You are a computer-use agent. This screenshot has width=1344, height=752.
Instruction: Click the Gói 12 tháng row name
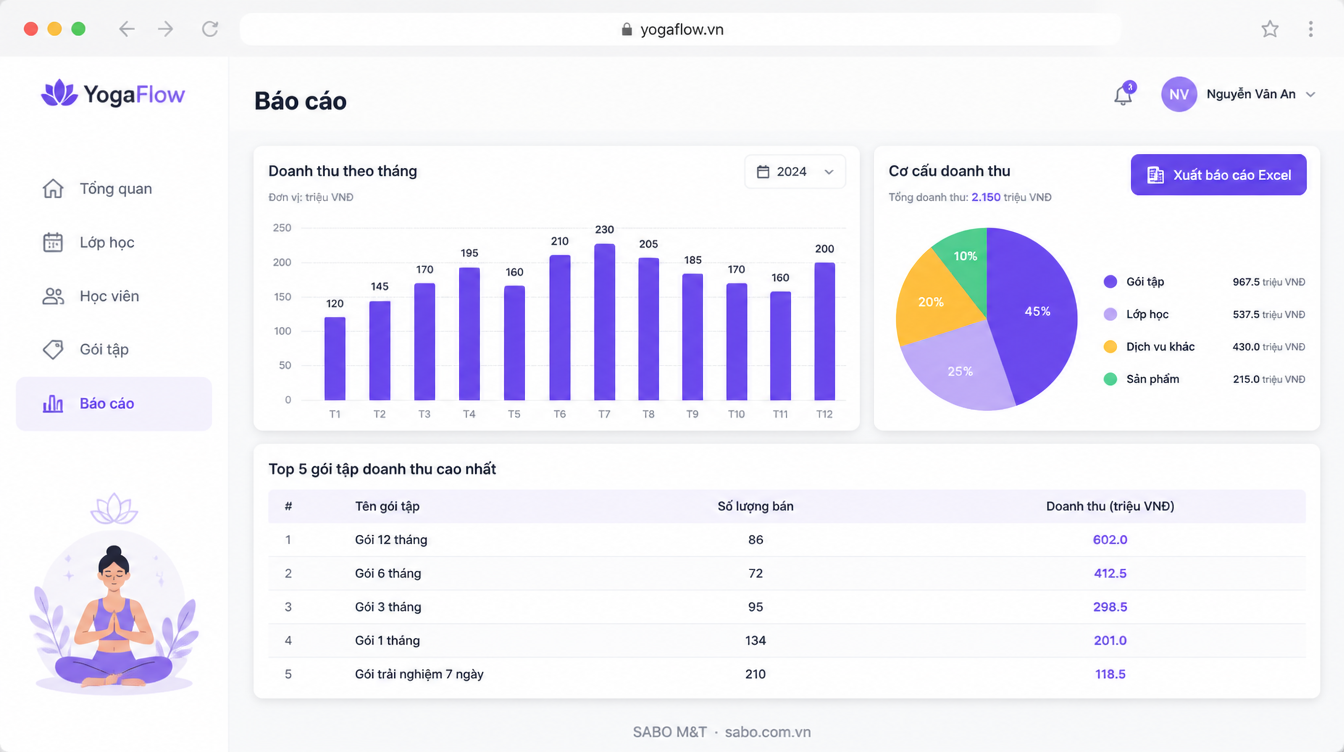click(391, 540)
